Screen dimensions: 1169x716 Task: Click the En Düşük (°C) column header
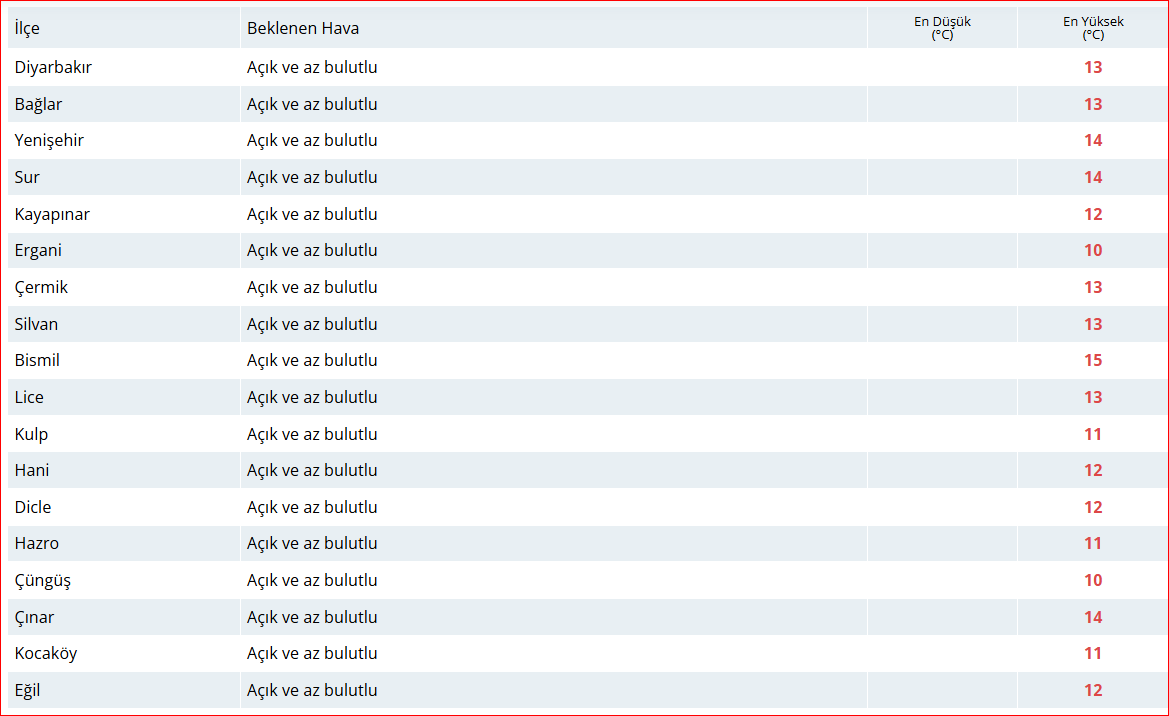pos(942,28)
